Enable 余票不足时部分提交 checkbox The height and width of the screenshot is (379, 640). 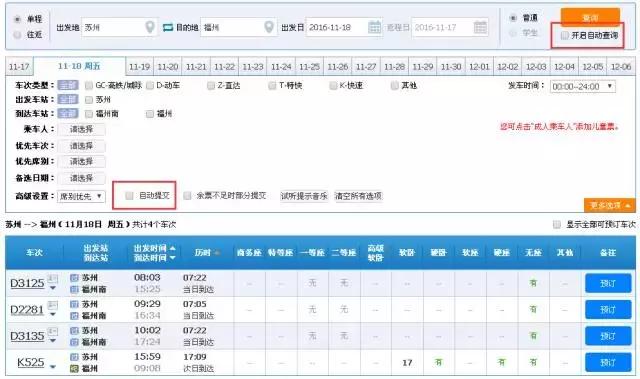187,196
